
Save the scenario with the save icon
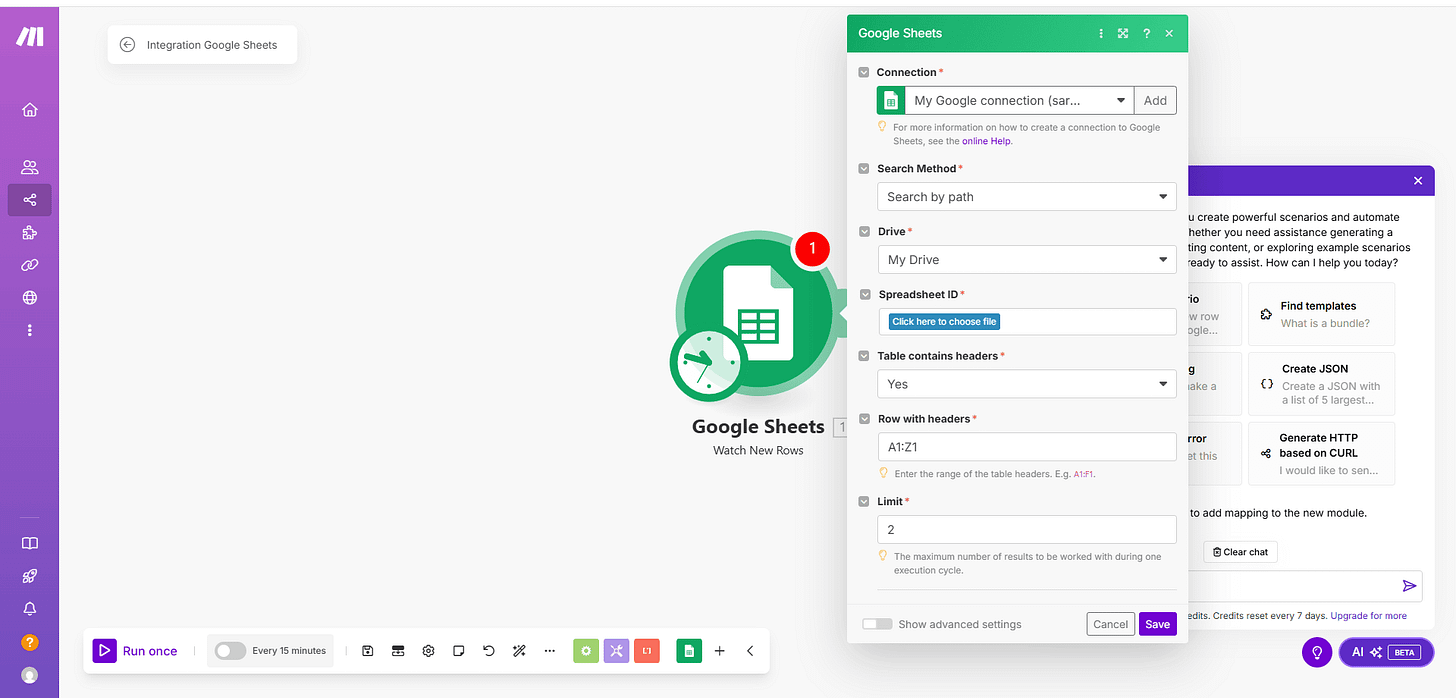click(x=367, y=650)
